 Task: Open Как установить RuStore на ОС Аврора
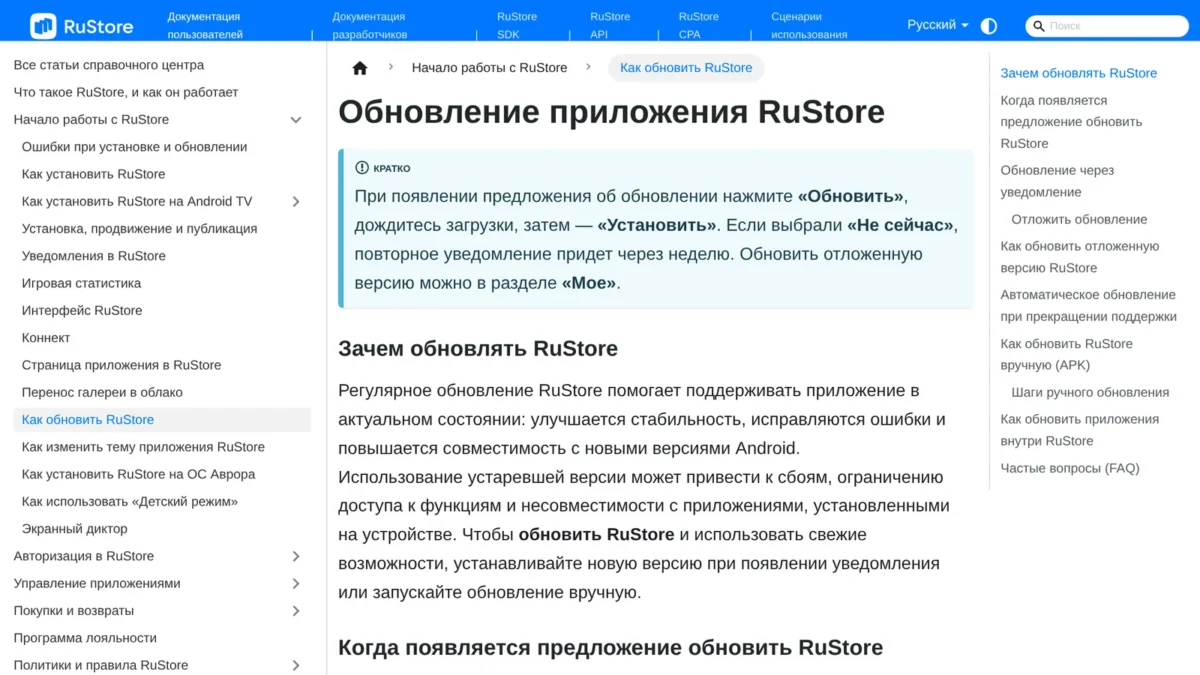tap(138, 474)
